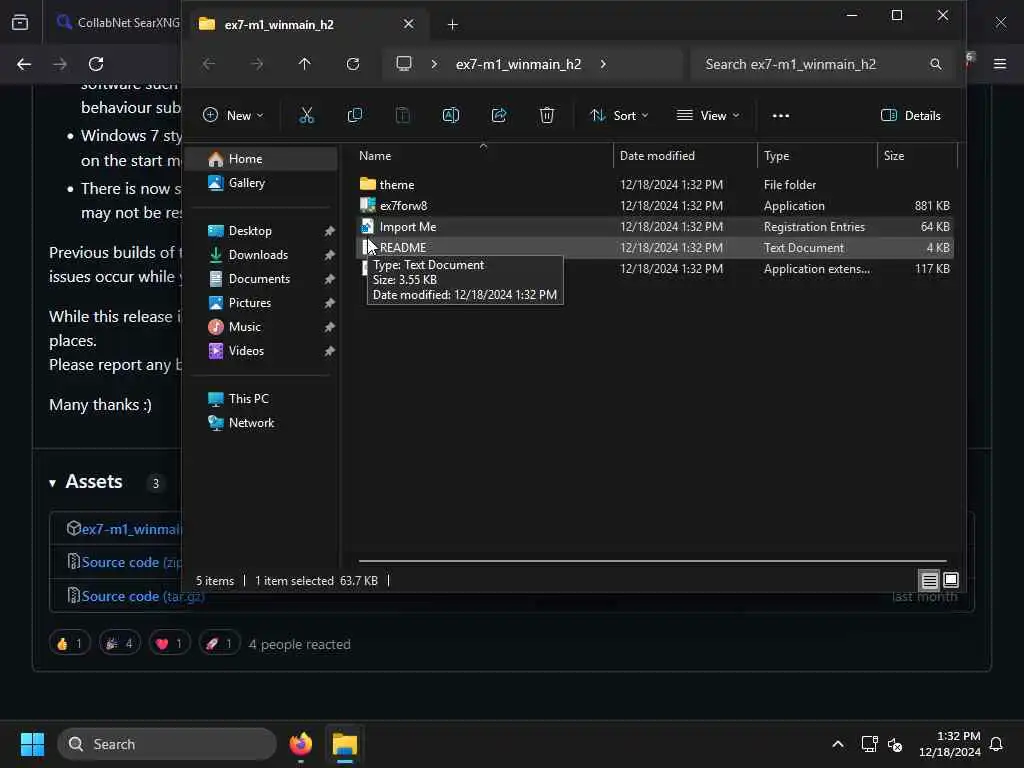Click the horizontal scrollbar in file list
Screen dimensions: 1024x768
(652, 560)
